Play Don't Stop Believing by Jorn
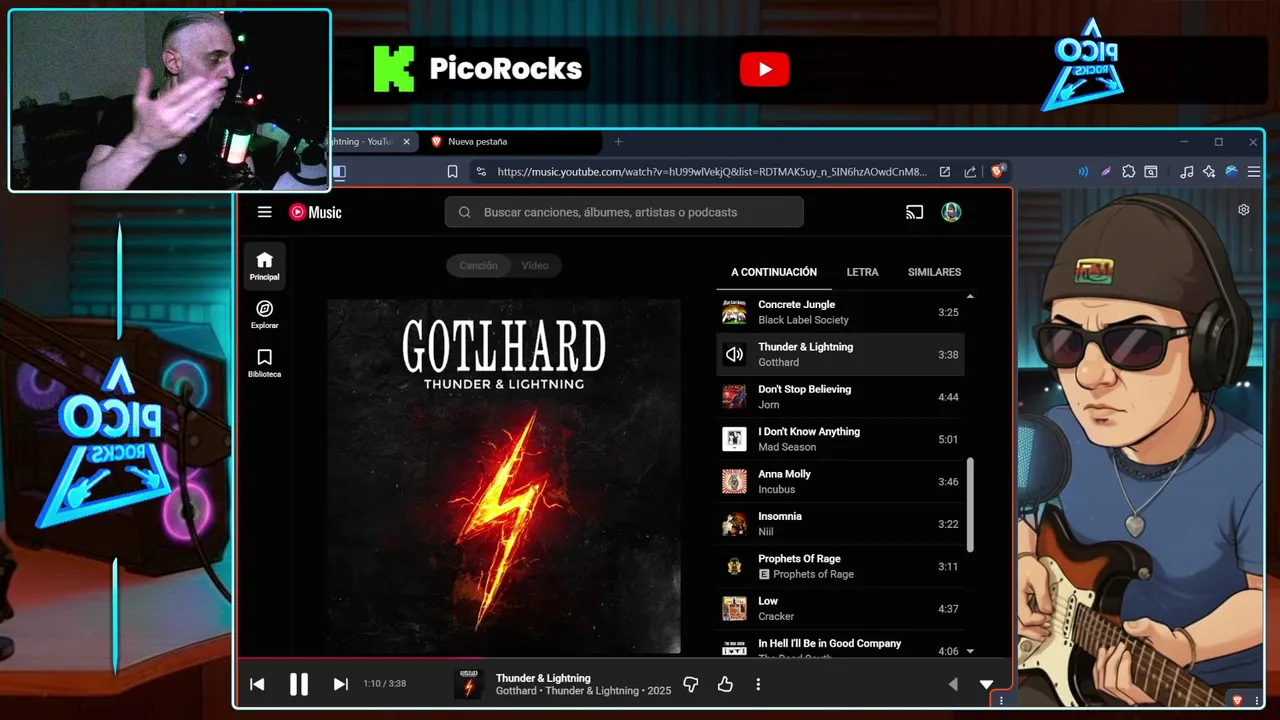The height and width of the screenshot is (720, 1280). (x=840, y=397)
